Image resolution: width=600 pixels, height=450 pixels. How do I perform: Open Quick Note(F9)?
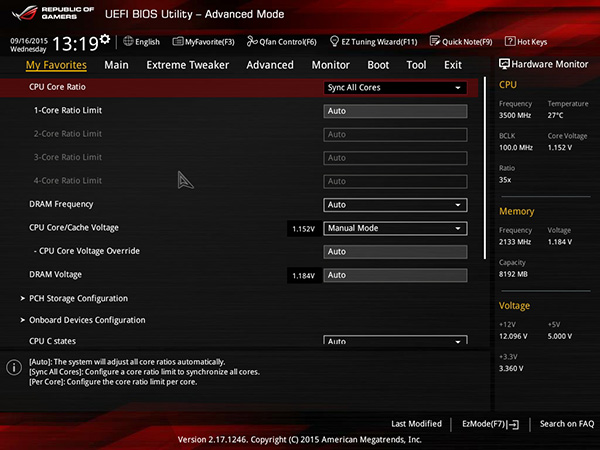tap(461, 41)
